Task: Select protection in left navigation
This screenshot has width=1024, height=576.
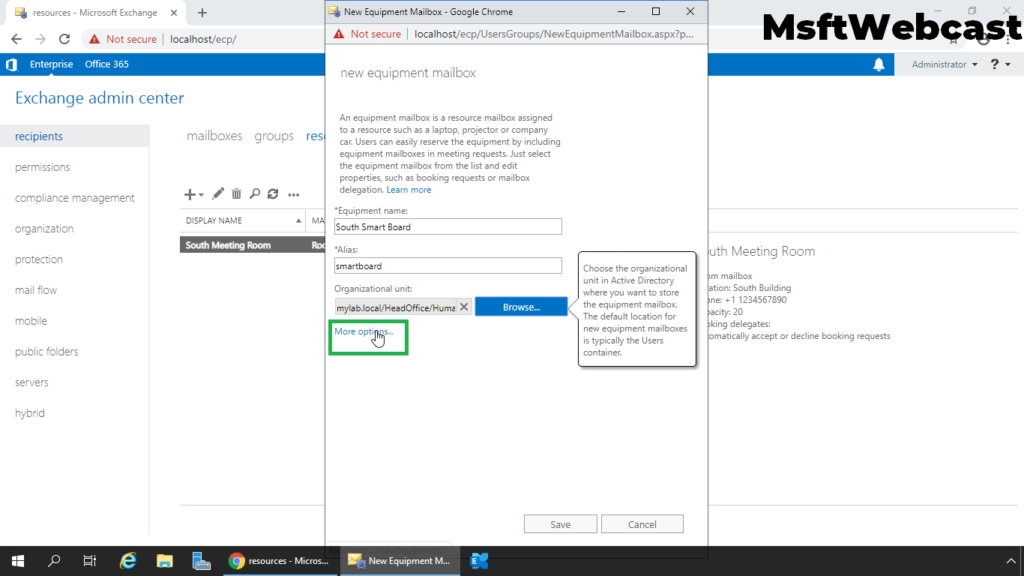Action: (39, 259)
